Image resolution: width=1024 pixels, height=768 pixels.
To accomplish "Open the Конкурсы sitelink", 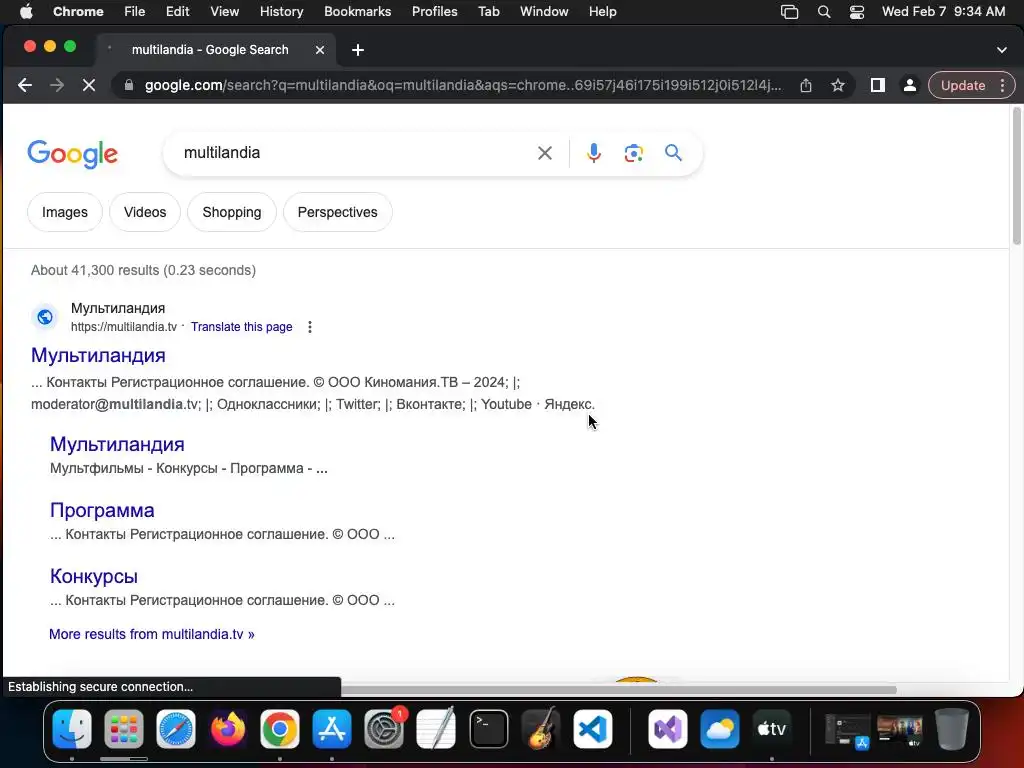I will 93,576.
